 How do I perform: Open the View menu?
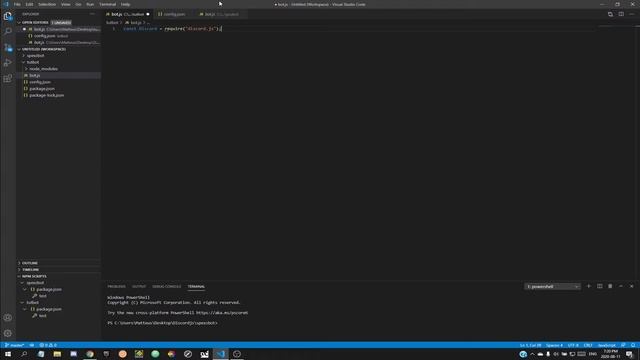pyautogui.click(x=65, y=4)
